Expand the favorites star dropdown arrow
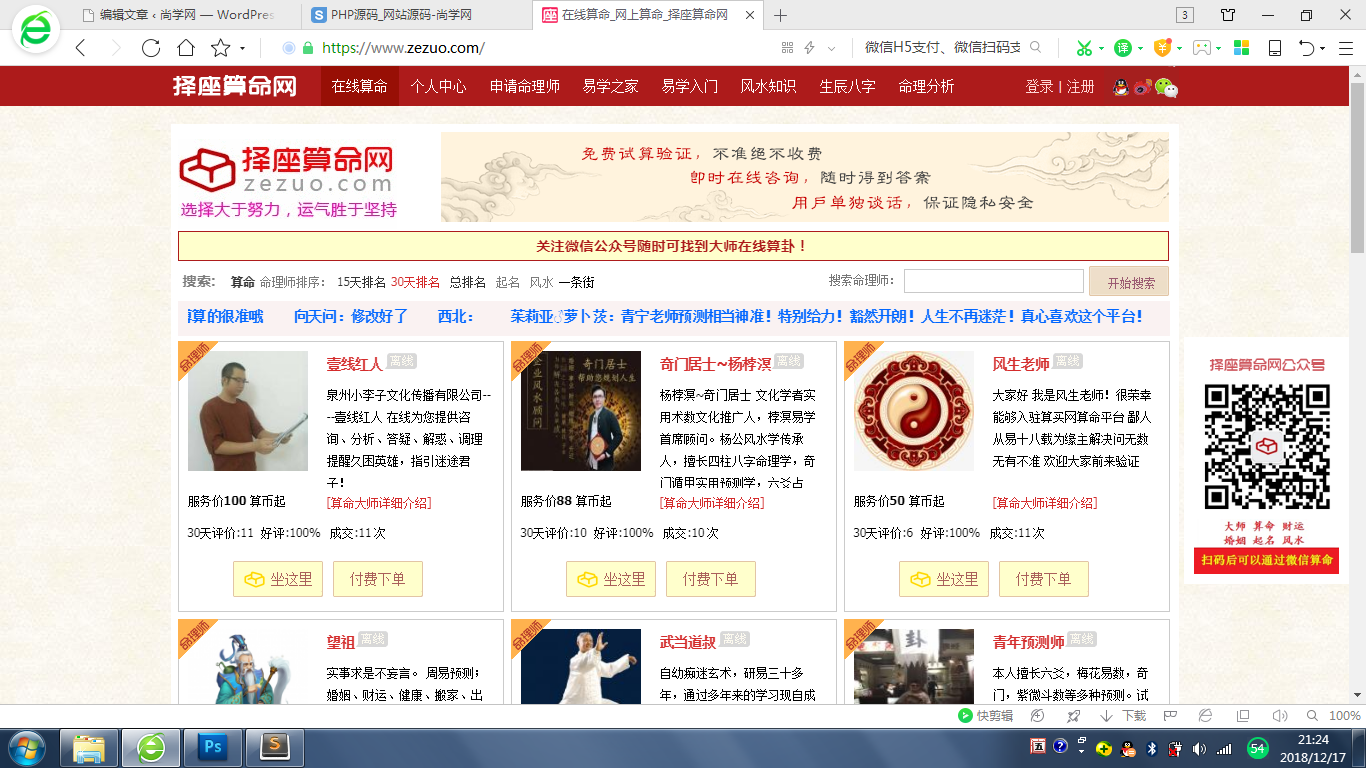This screenshot has width=1366, height=768. pos(243,48)
